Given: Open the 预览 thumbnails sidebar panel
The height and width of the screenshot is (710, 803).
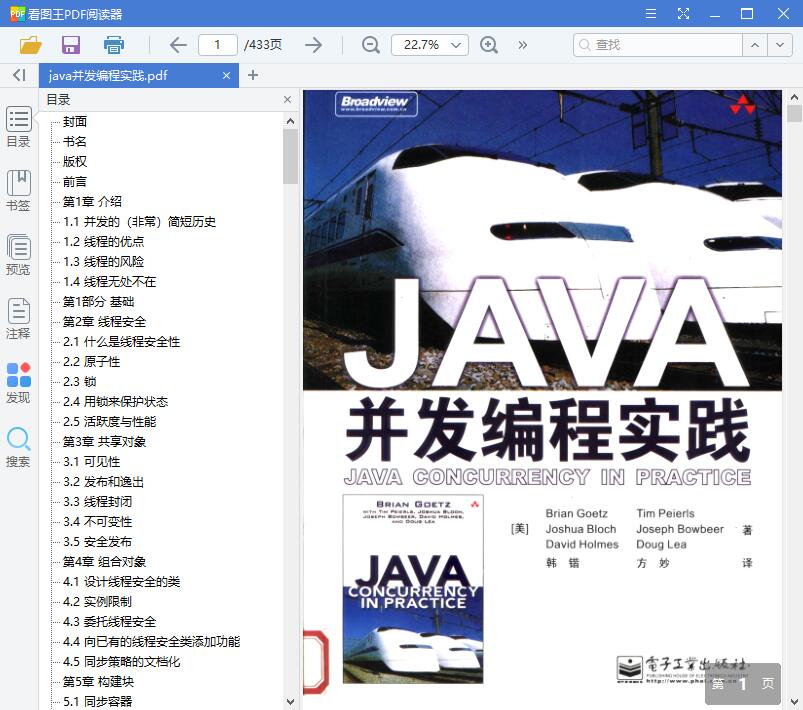Looking at the screenshot, I should [18, 255].
